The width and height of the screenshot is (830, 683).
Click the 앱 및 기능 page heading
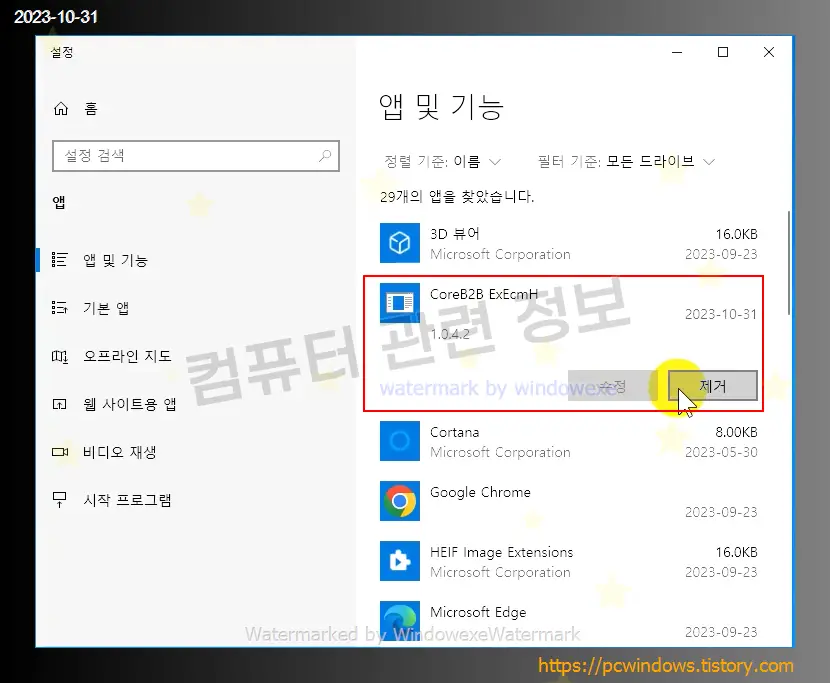(x=441, y=106)
